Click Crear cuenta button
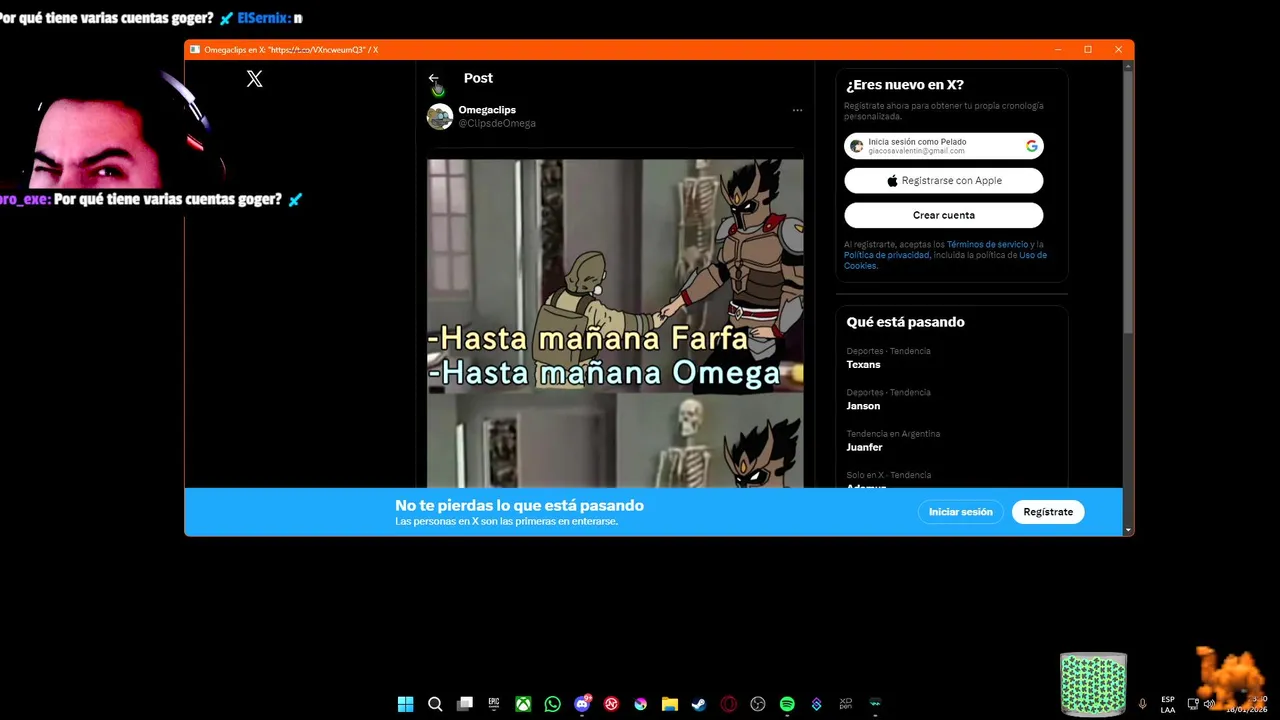This screenshot has width=1280, height=720. point(943,215)
